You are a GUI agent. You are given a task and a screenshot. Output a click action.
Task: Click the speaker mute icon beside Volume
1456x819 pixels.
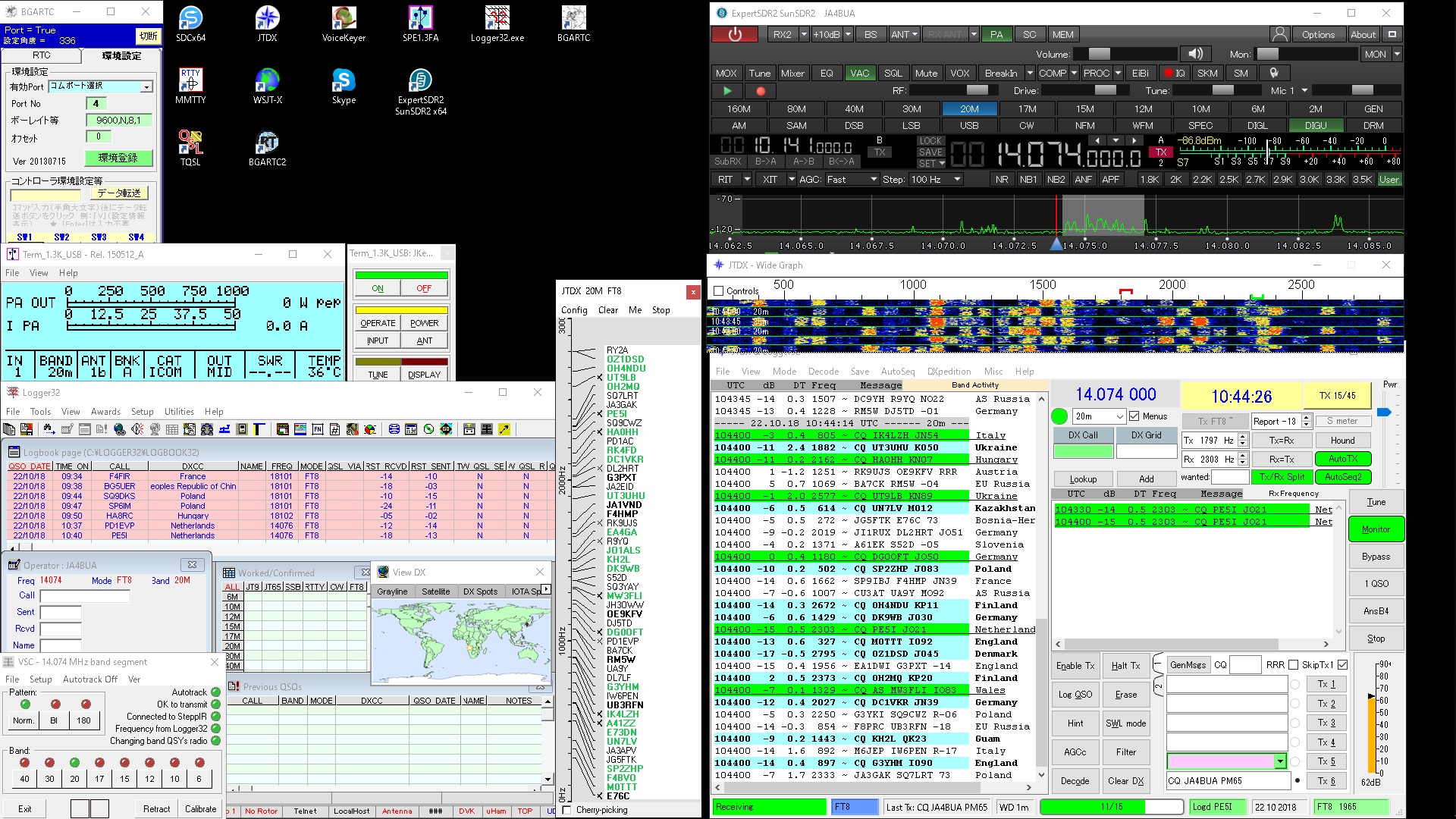[x=1195, y=54]
